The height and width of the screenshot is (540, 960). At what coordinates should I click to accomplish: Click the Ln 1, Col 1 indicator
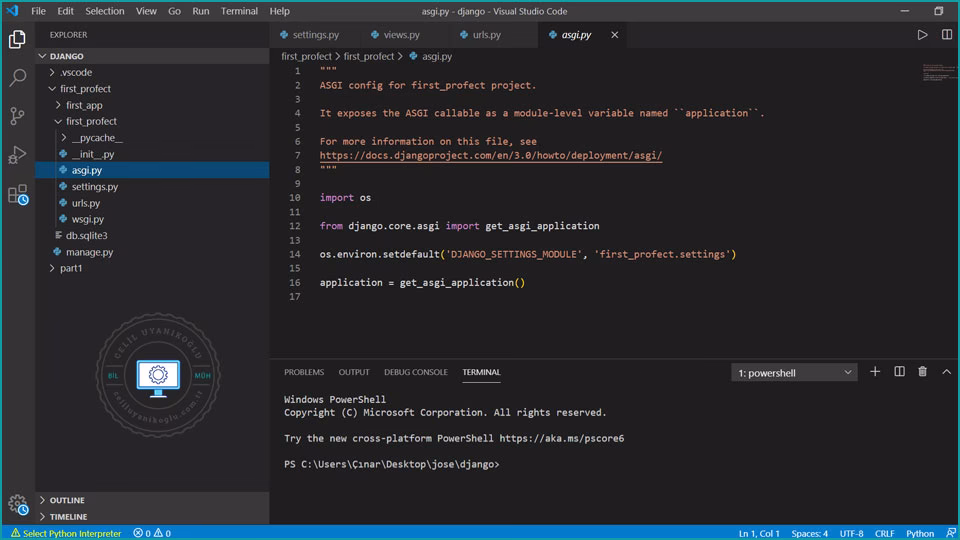click(759, 533)
